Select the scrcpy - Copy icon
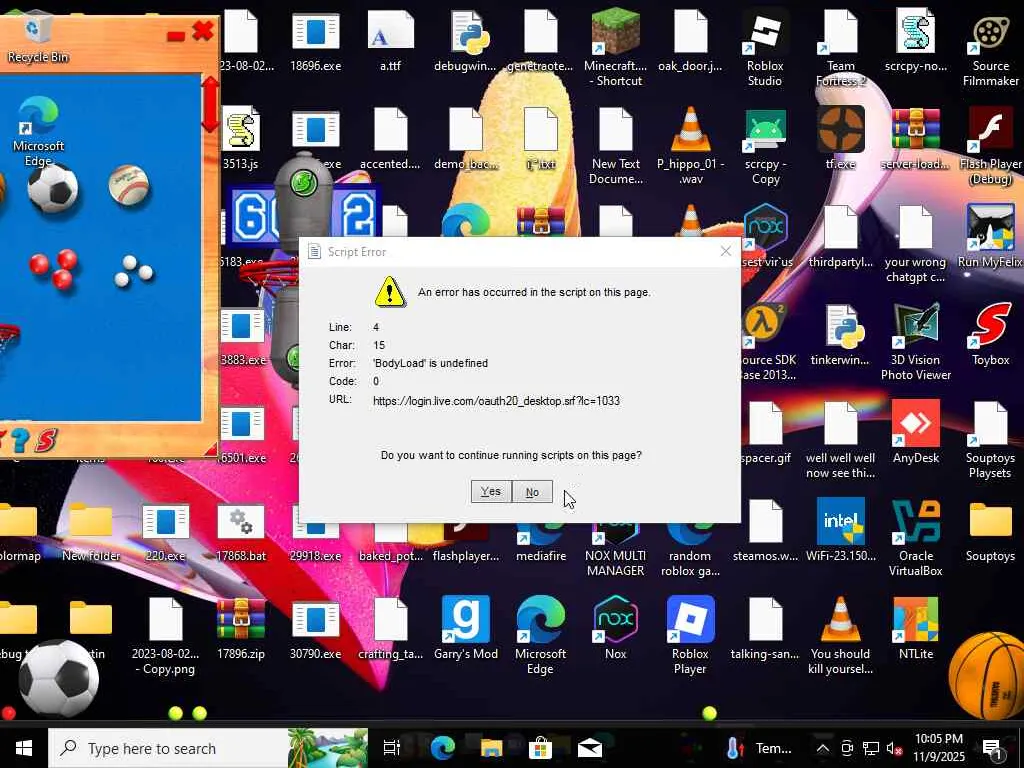 tap(765, 147)
